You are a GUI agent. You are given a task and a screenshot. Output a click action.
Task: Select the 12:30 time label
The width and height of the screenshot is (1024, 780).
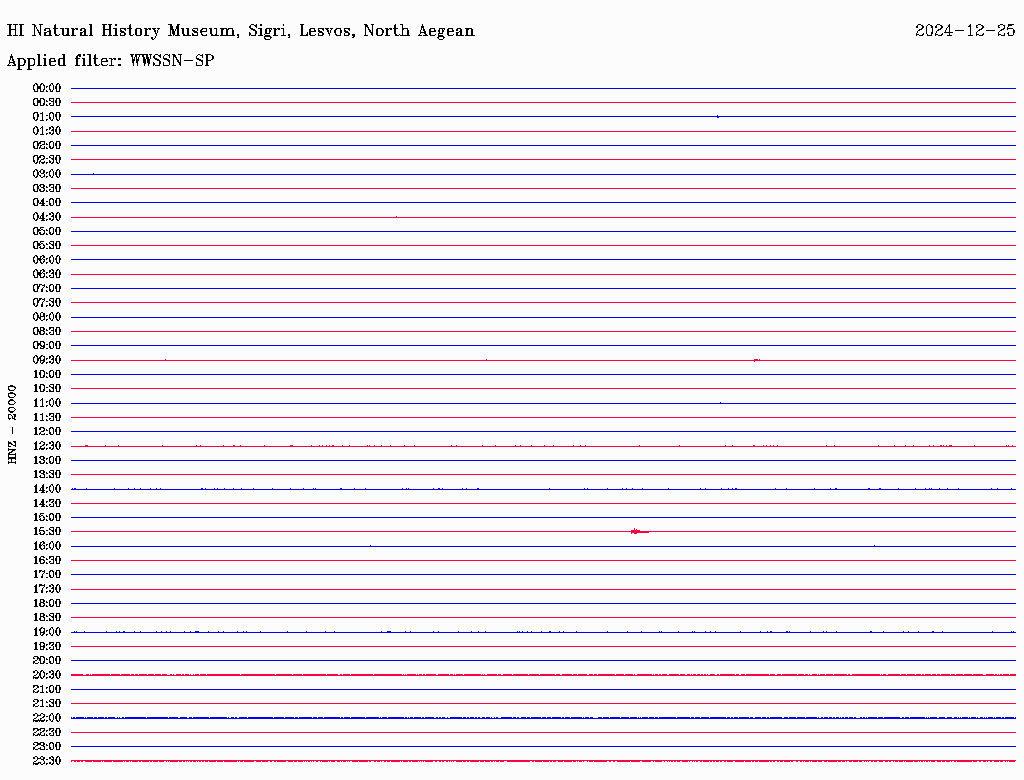tap(47, 446)
